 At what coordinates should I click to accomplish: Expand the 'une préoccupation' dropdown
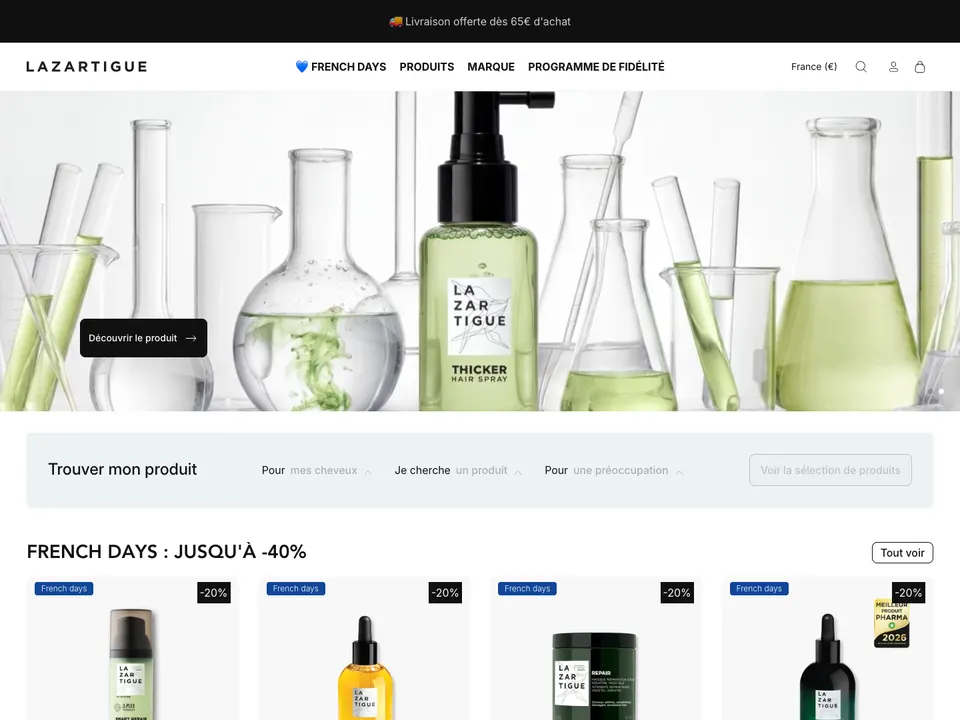pos(628,470)
